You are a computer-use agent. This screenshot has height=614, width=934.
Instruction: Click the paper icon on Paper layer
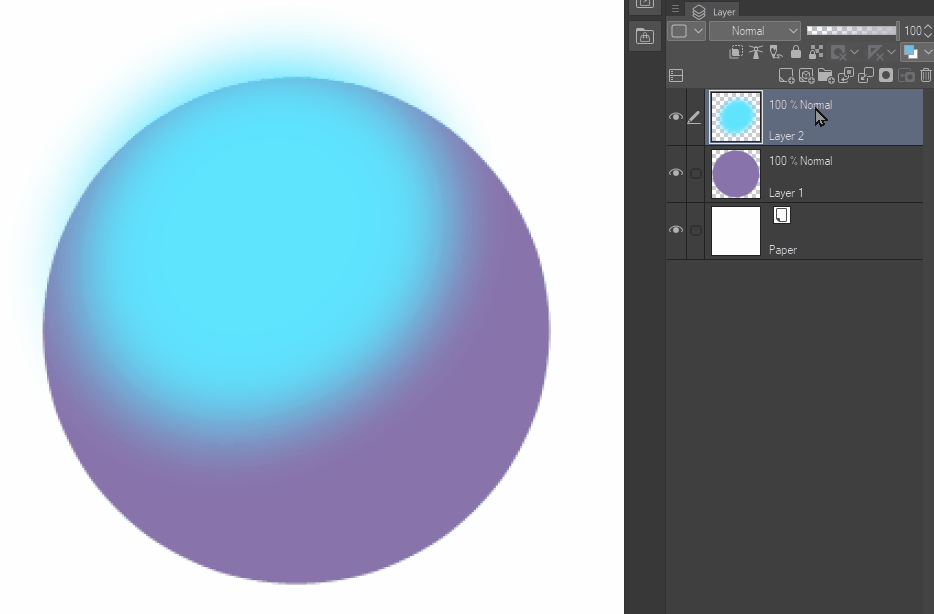coord(782,215)
